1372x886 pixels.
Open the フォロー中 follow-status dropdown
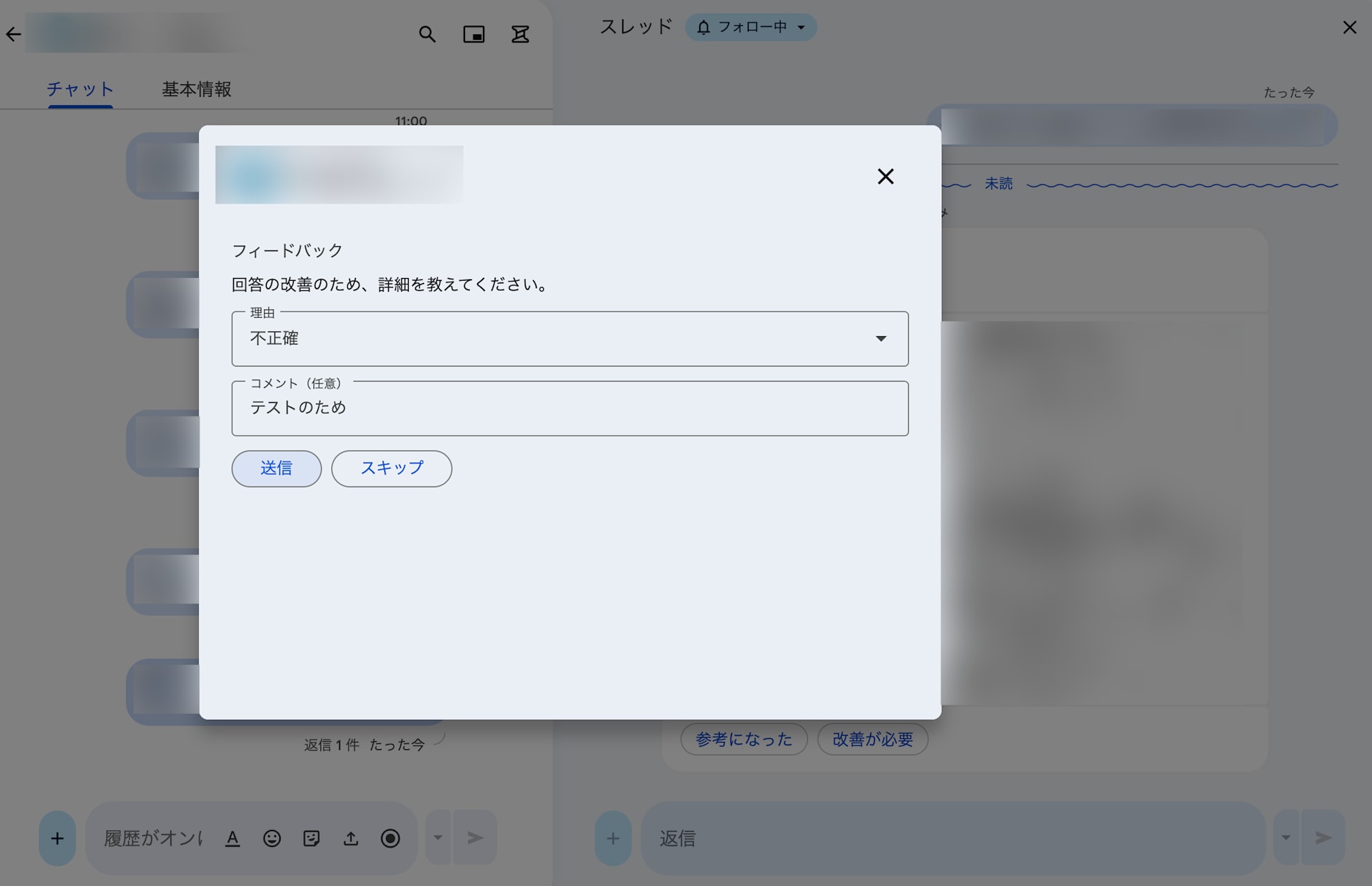(751, 27)
